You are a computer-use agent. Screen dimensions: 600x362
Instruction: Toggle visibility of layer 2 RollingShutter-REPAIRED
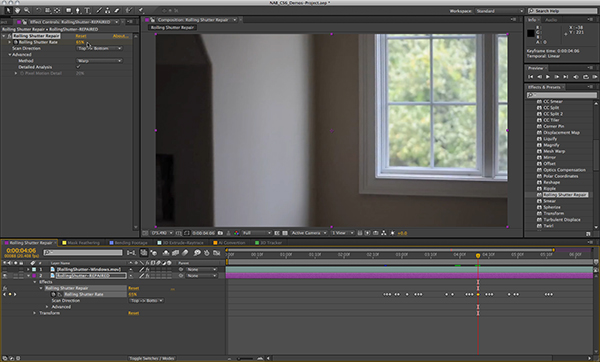pos(5,276)
